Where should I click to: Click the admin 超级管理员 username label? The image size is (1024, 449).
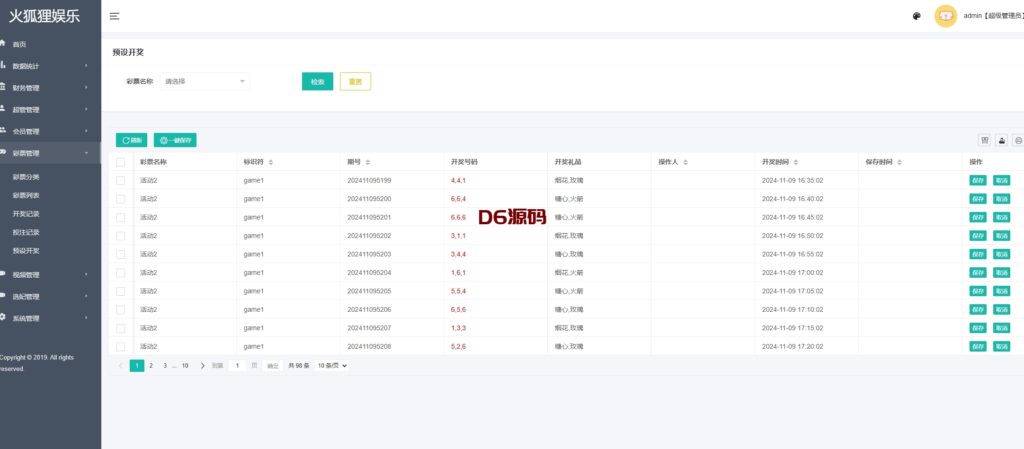point(993,16)
